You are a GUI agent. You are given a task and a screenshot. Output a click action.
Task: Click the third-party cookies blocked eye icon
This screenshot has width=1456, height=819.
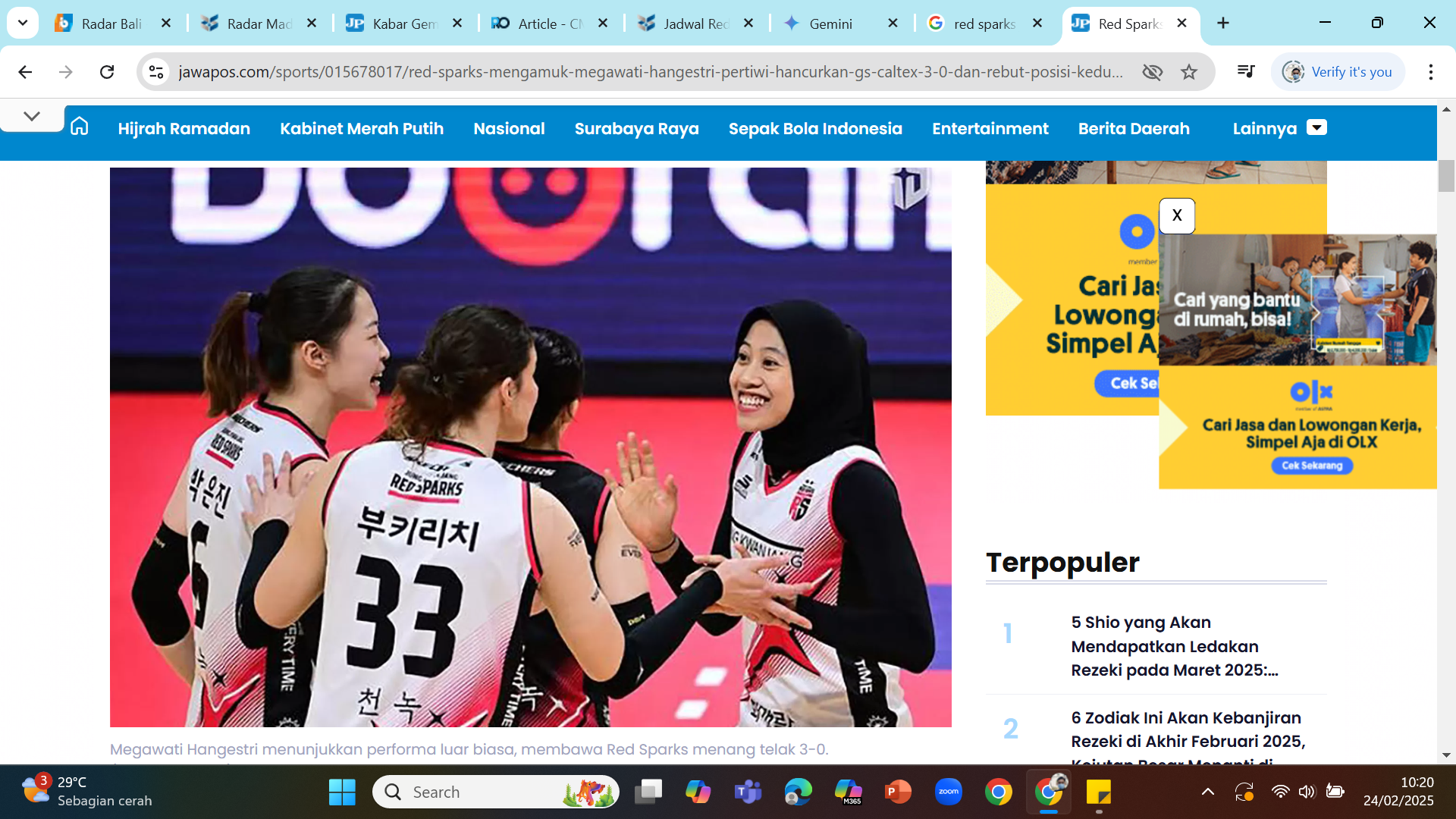[x=1153, y=72]
